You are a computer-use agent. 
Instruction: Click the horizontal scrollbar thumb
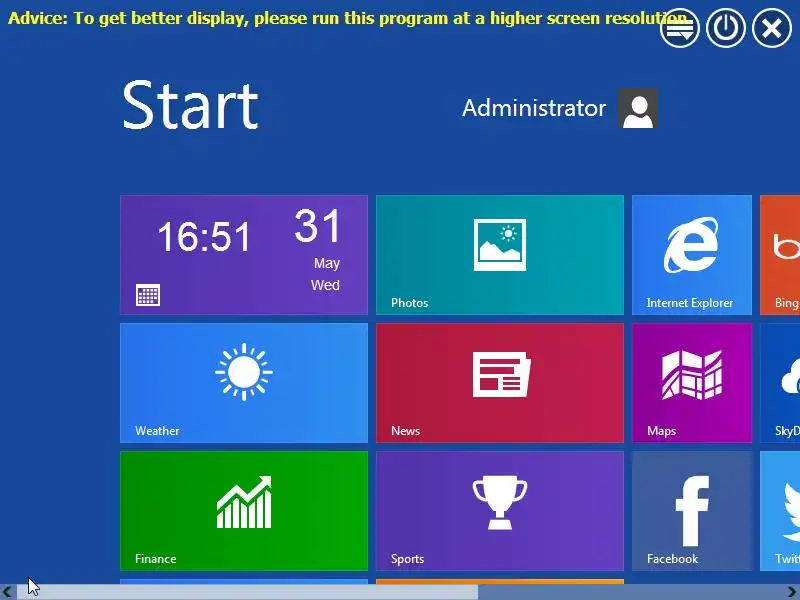click(247, 592)
